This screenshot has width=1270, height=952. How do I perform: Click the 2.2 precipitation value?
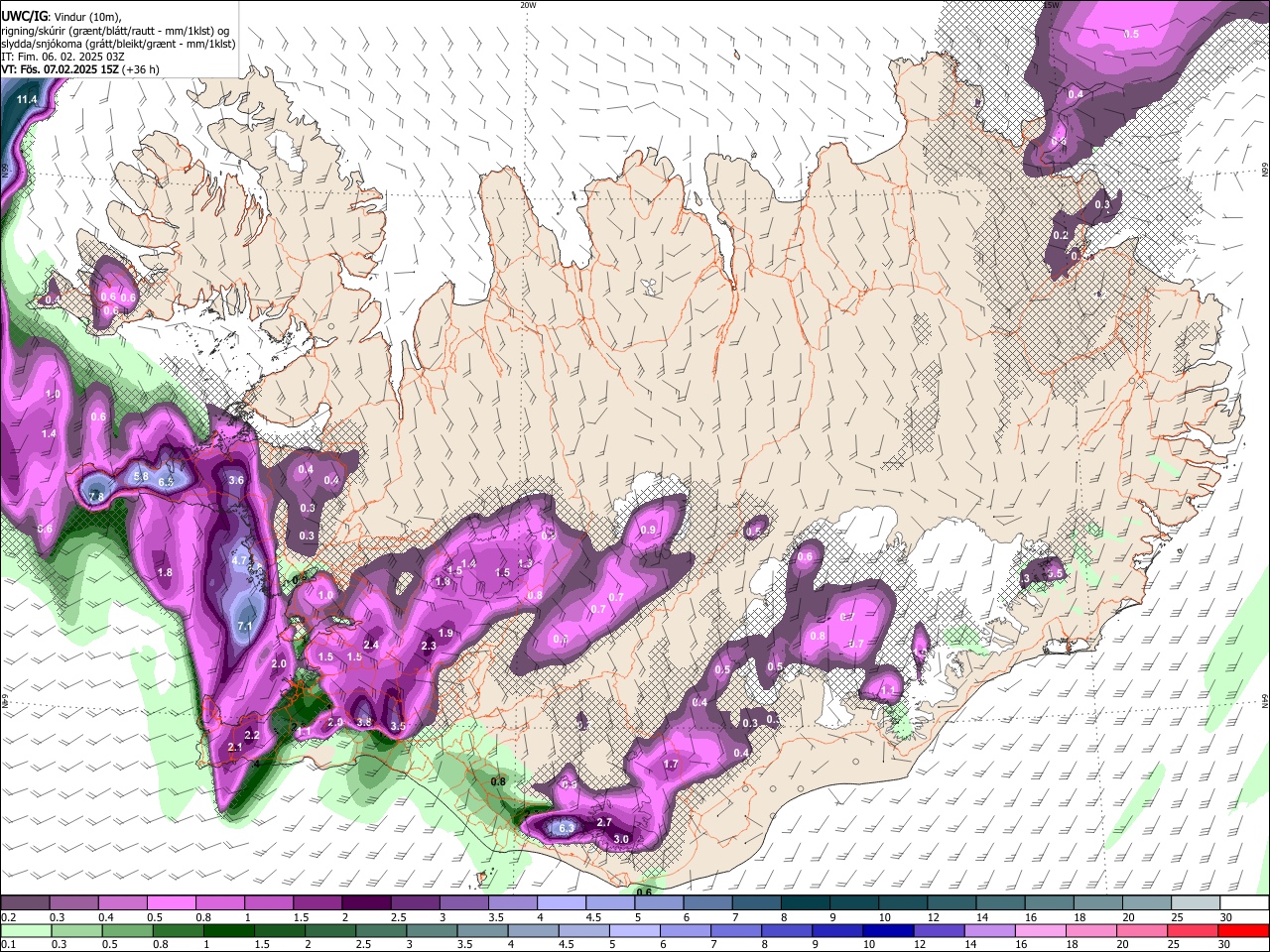pos(252,736)
